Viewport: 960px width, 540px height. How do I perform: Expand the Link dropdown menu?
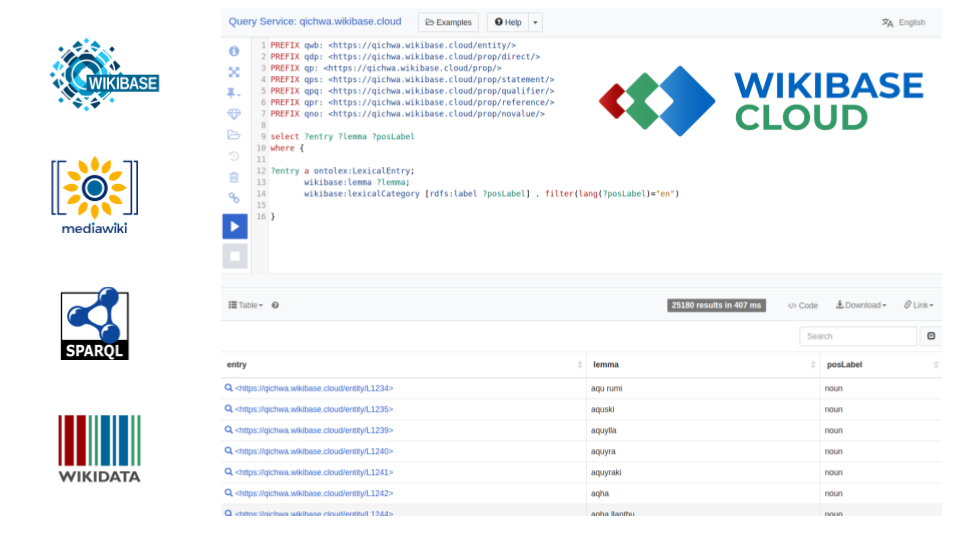pos(918,305)
